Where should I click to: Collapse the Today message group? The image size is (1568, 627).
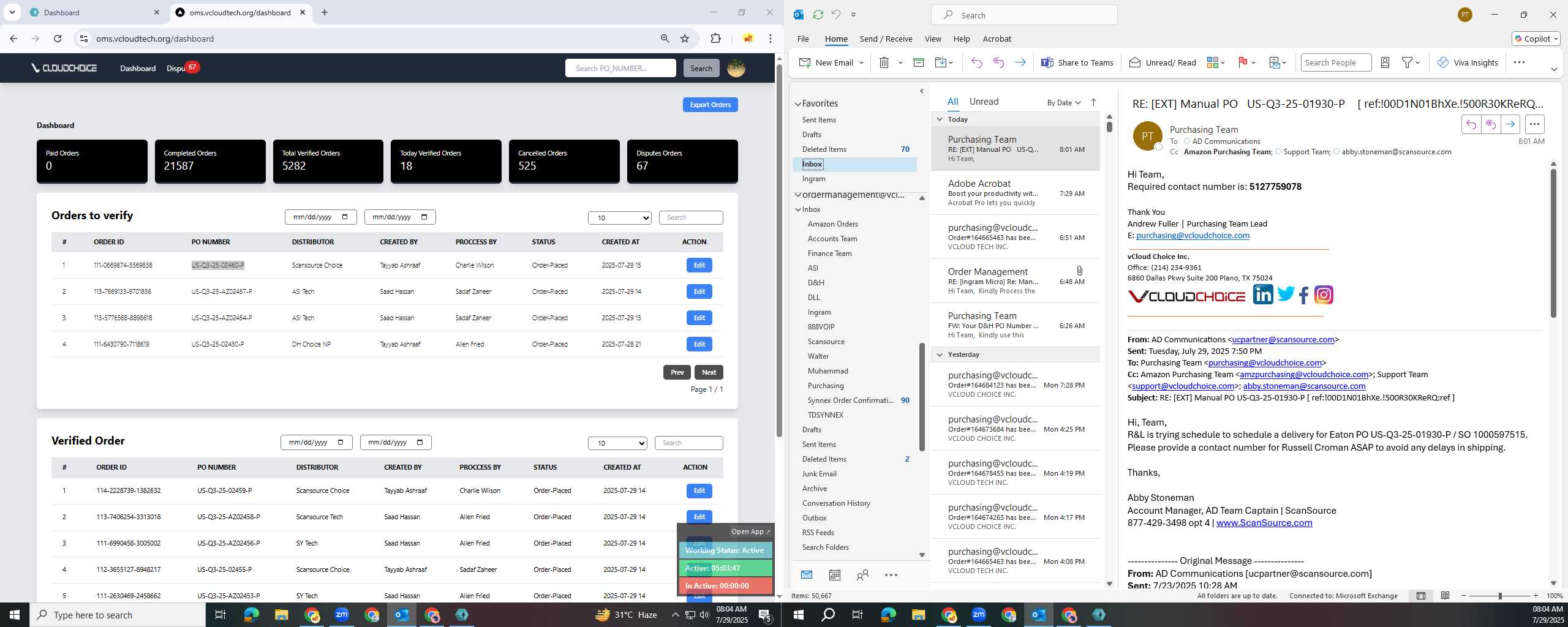pos(940,119)
